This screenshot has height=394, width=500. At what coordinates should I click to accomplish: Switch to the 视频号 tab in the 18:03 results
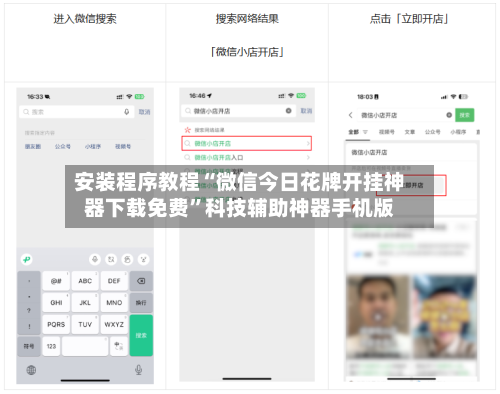click(387, 132)
